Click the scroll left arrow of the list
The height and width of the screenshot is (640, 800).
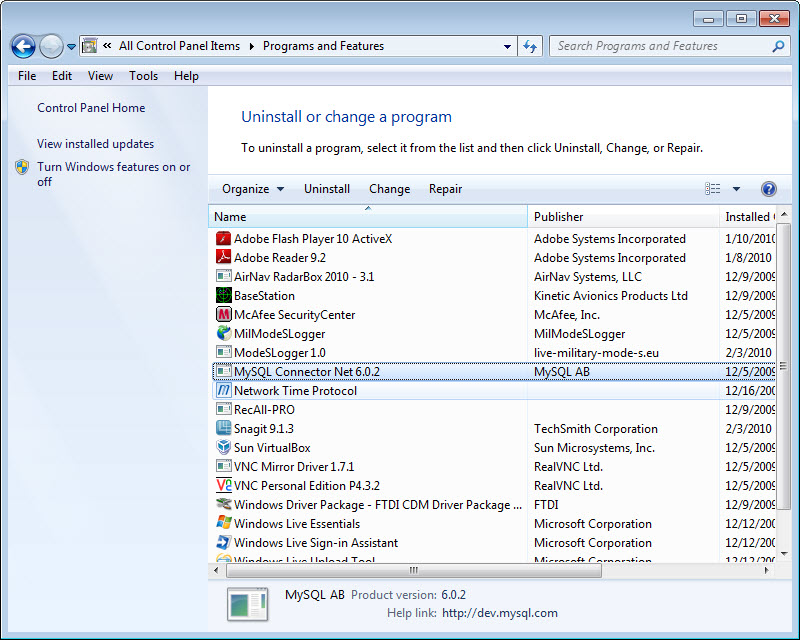tap(216, 570)
